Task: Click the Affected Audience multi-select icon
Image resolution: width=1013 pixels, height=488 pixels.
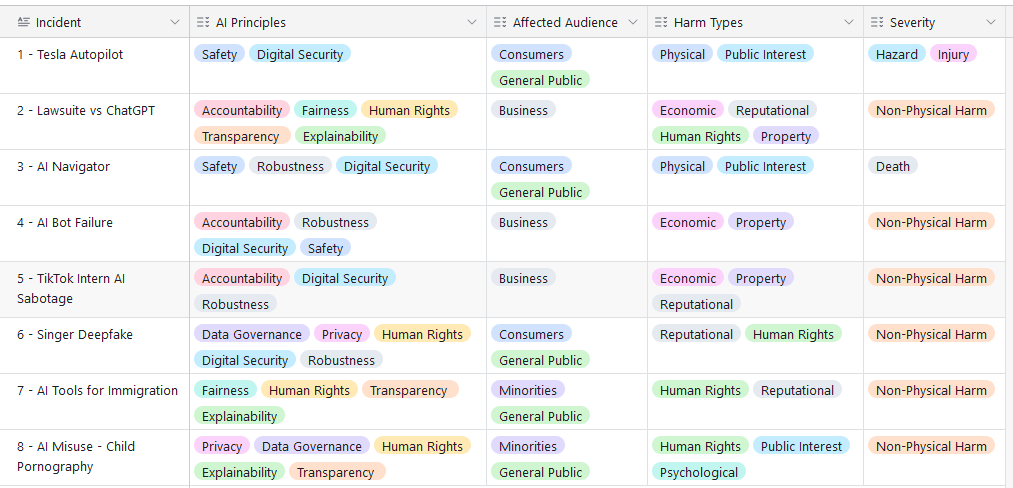Action: point(499,23)
